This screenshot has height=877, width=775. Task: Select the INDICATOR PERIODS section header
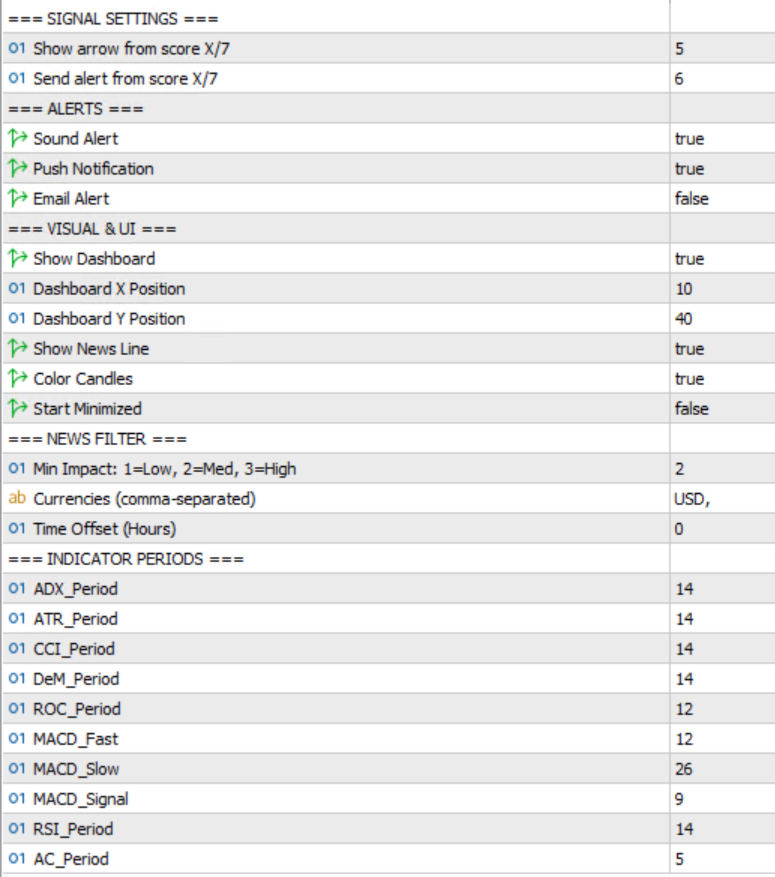125,559
